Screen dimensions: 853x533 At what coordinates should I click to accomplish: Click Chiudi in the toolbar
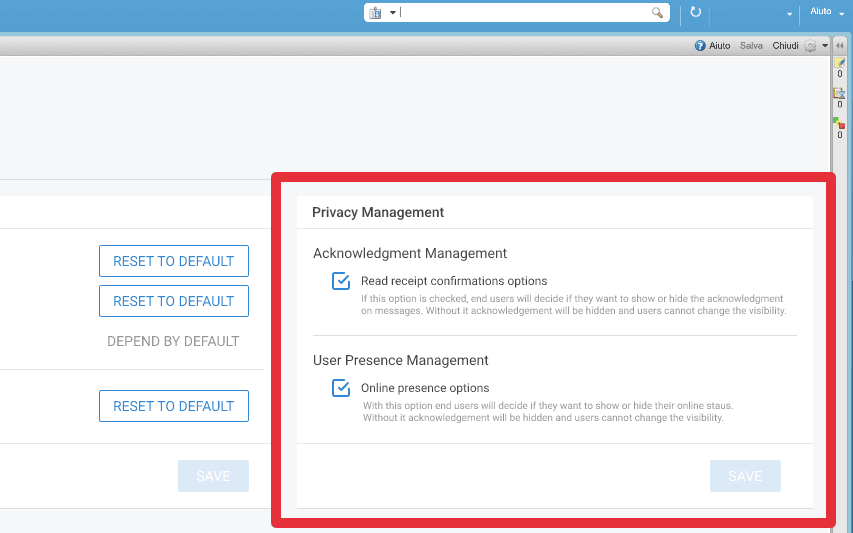click(x=785, y=46)
